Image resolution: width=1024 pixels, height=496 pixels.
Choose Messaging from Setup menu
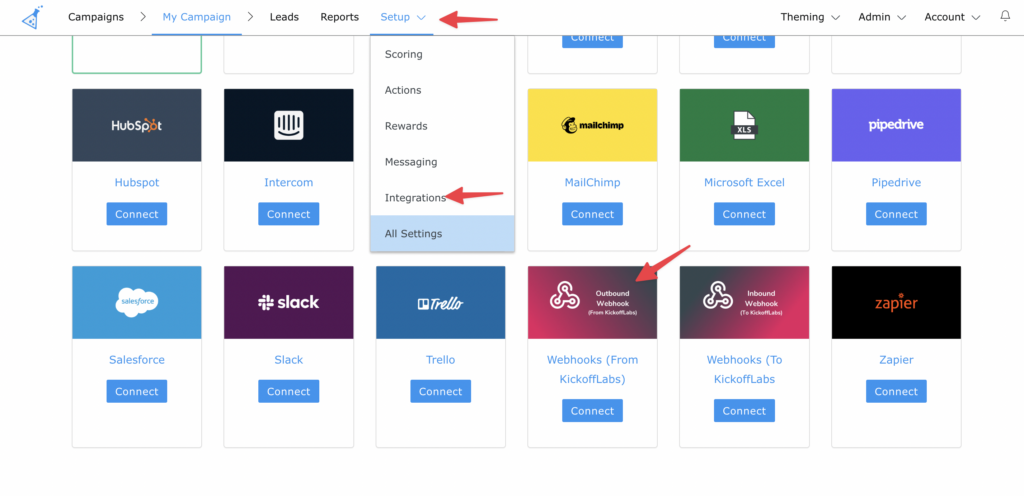pyautogui.click(x=442, y=162)
